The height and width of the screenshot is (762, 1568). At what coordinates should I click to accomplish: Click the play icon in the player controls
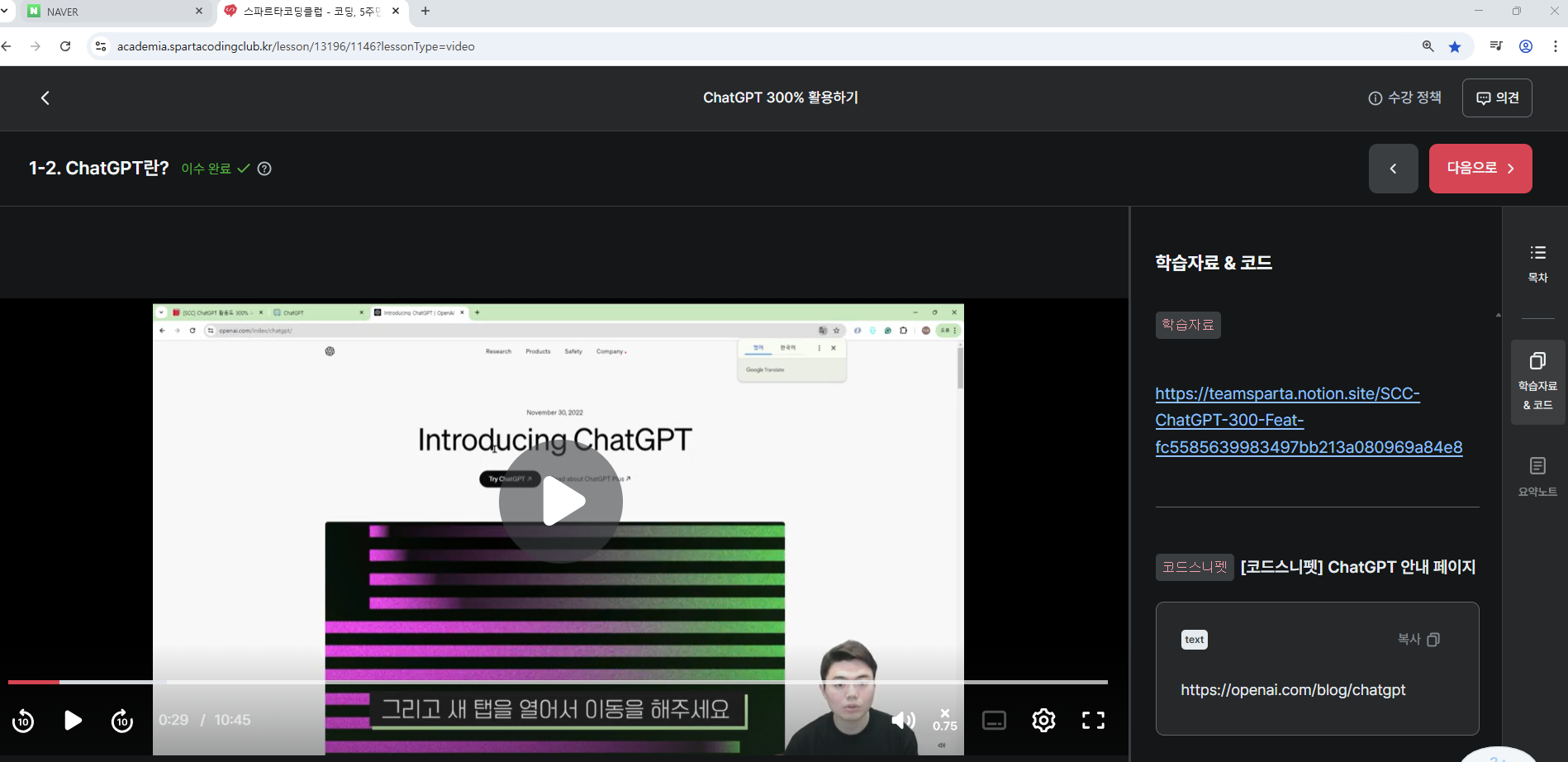73,721
